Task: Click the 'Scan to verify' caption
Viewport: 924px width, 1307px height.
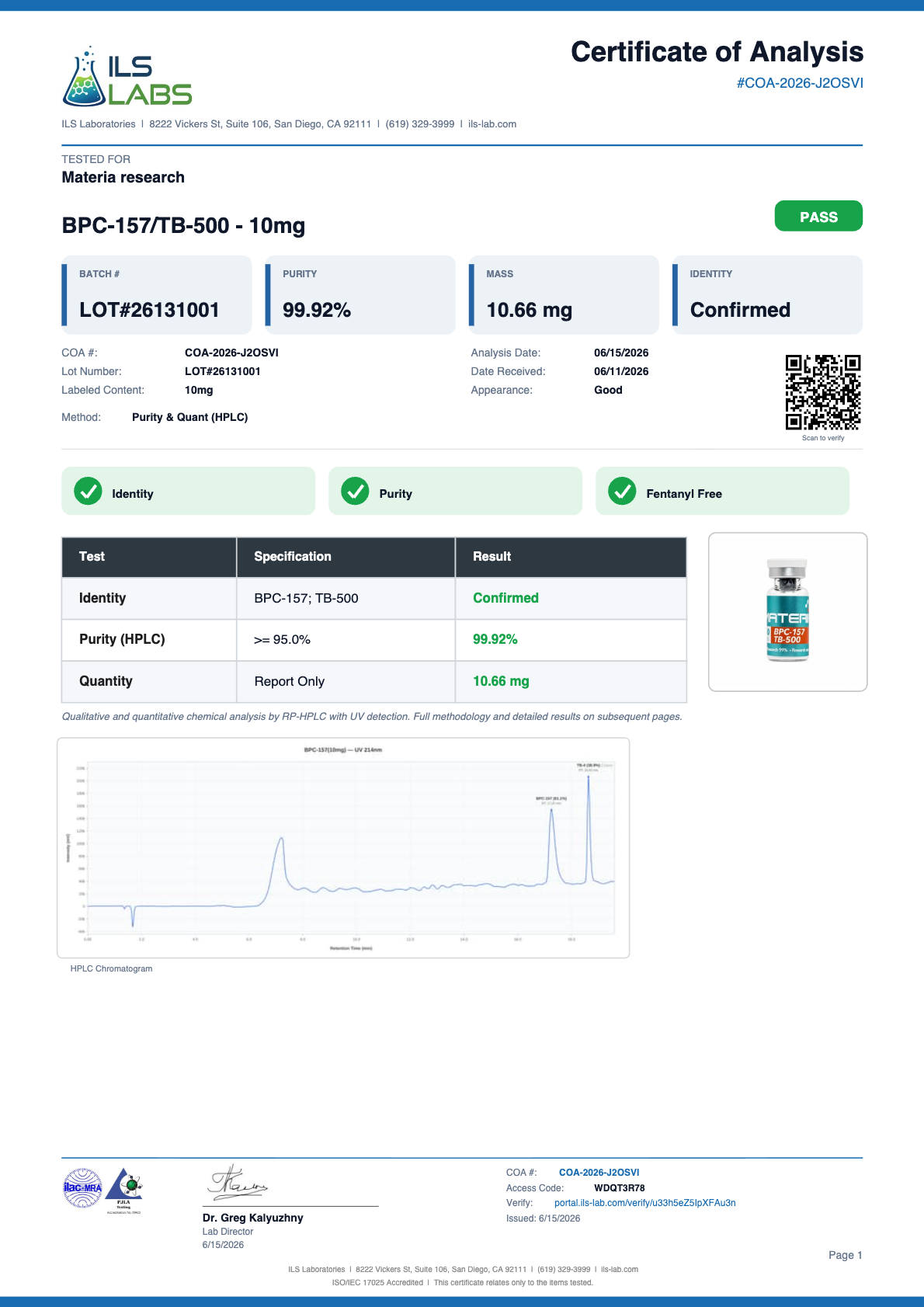Action: point(823,438)
